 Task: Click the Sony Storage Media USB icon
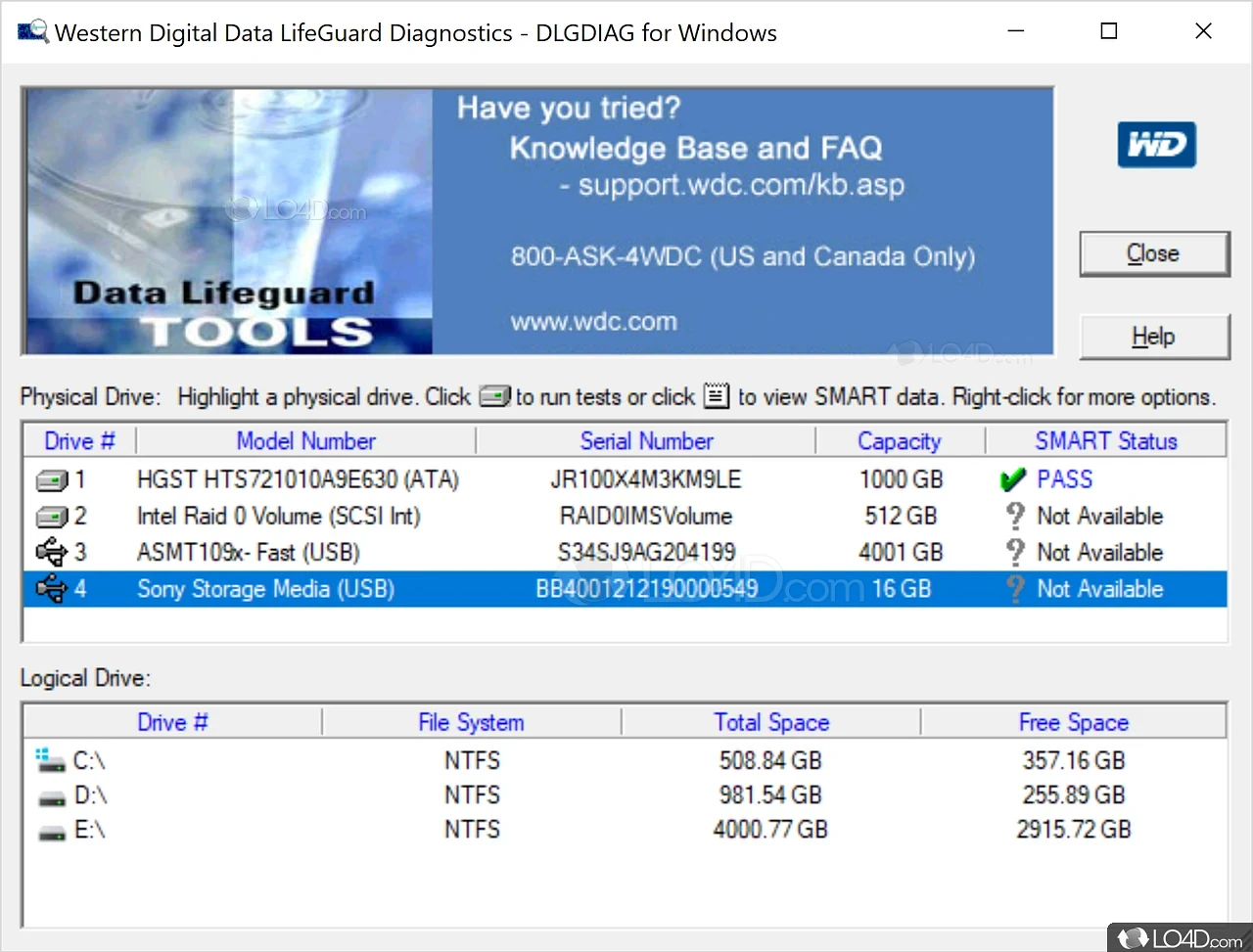51,589
